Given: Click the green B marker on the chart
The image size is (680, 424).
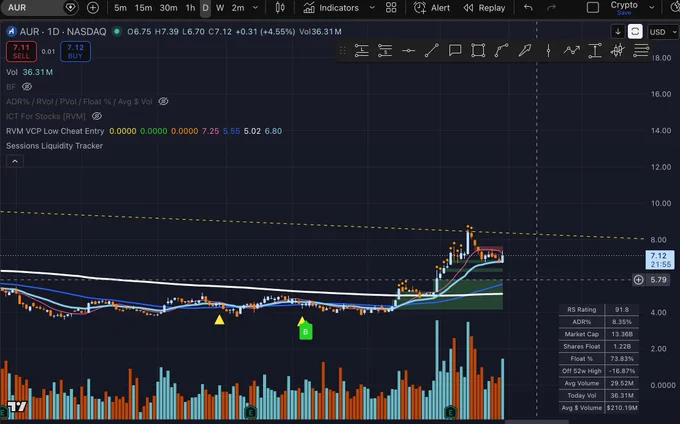Looking at the screenshot, I should pyautogui.click(x=306, y=332).
